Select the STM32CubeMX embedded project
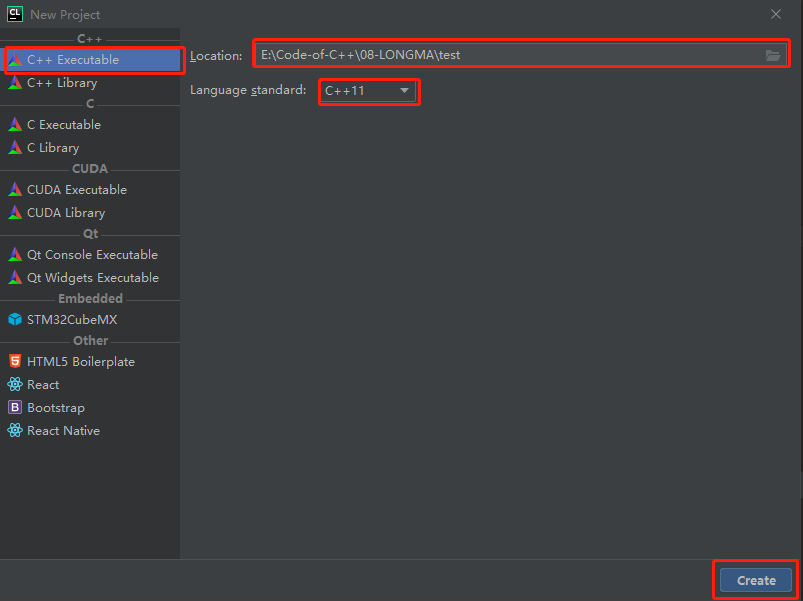The image size is (803, 601). tap(90, 319)
